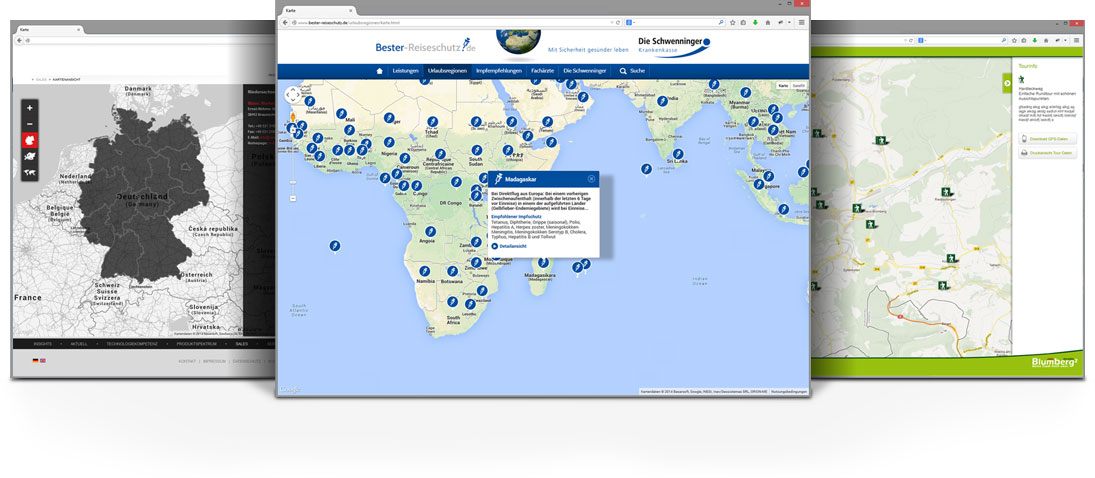Open Die Schwenninger menu item
This screenshot has width=1095, height=478.
click(585, 71)
